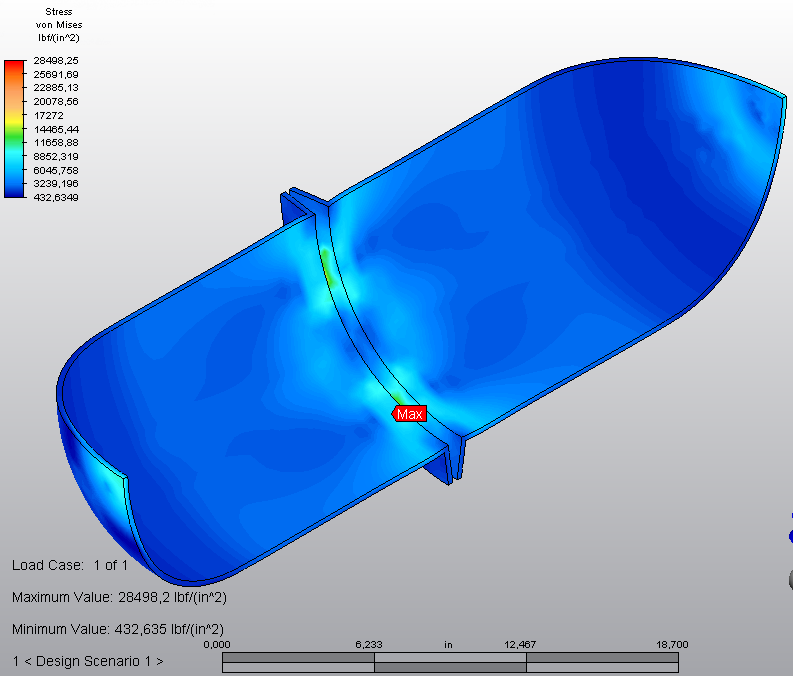Screen dimensions: 793x676
Task: Click the red Max stress probe label
Action: pos(409,414)
